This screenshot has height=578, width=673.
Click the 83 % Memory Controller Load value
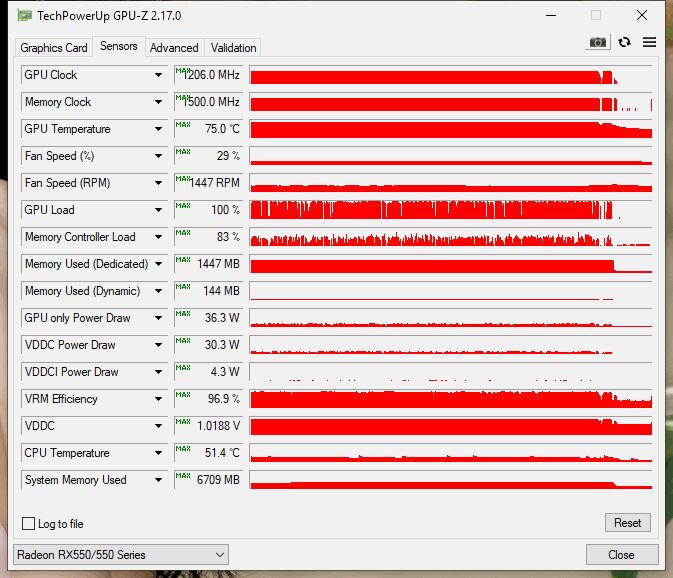[x=209, y=237]
